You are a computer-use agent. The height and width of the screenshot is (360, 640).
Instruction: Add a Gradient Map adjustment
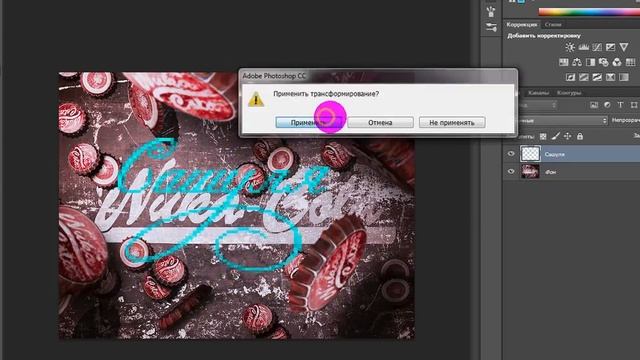point(624,77)
